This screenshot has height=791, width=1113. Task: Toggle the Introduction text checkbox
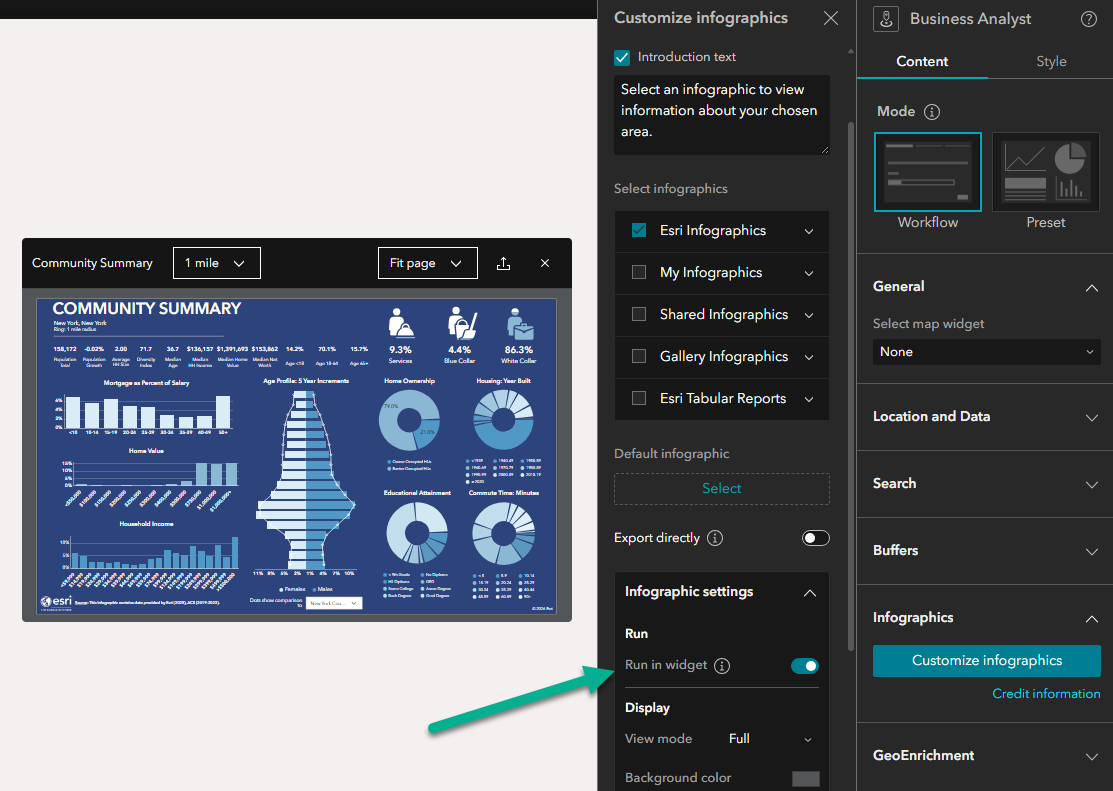click(x=622, y=58)
